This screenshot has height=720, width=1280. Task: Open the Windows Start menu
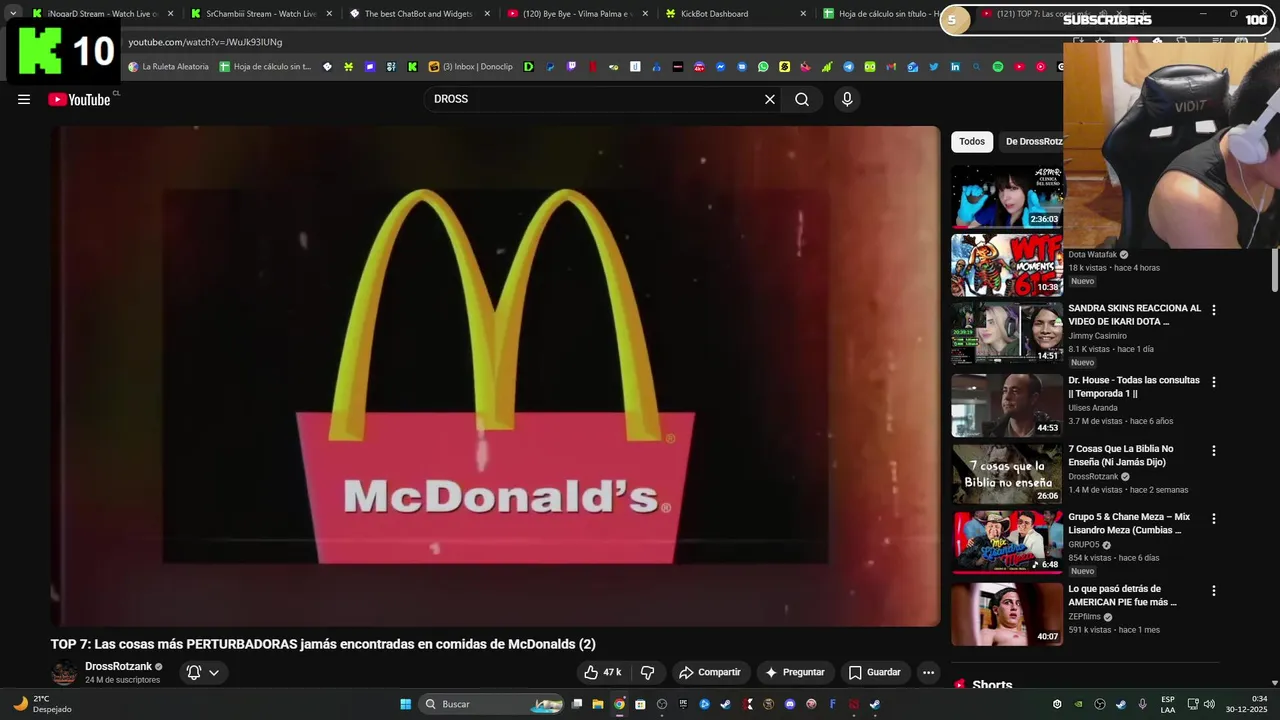coord(405,704)
